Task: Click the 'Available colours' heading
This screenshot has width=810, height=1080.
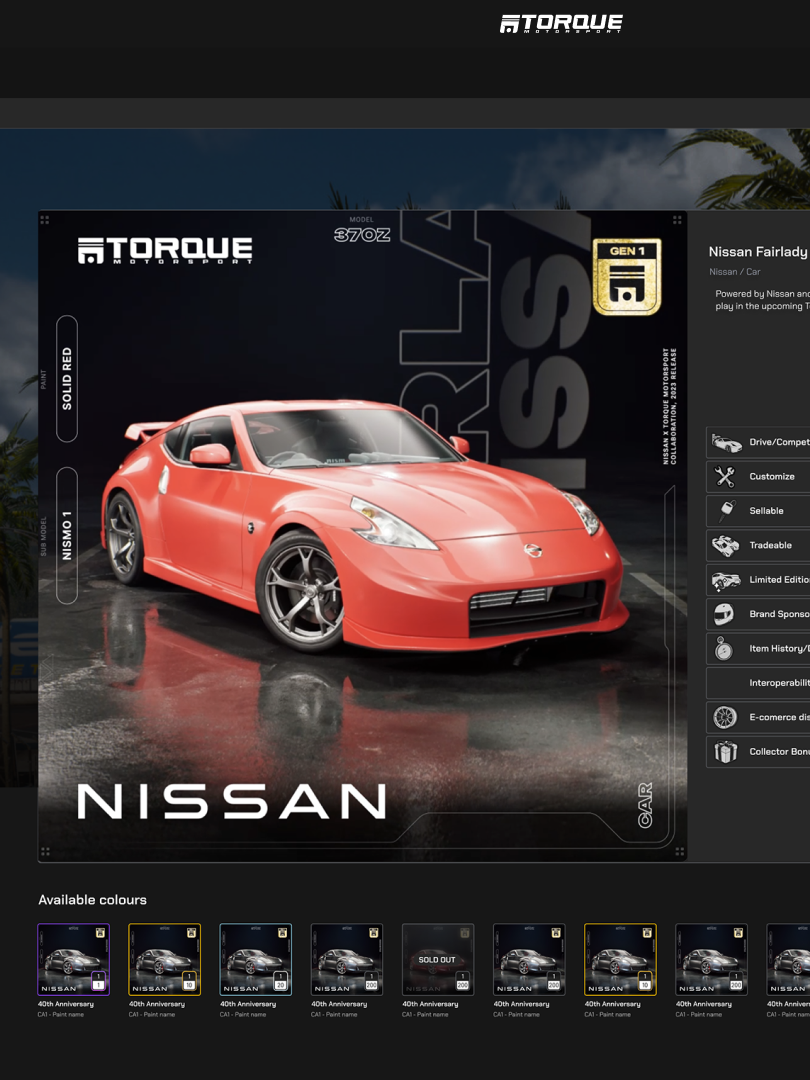Action: click(92, 900)
